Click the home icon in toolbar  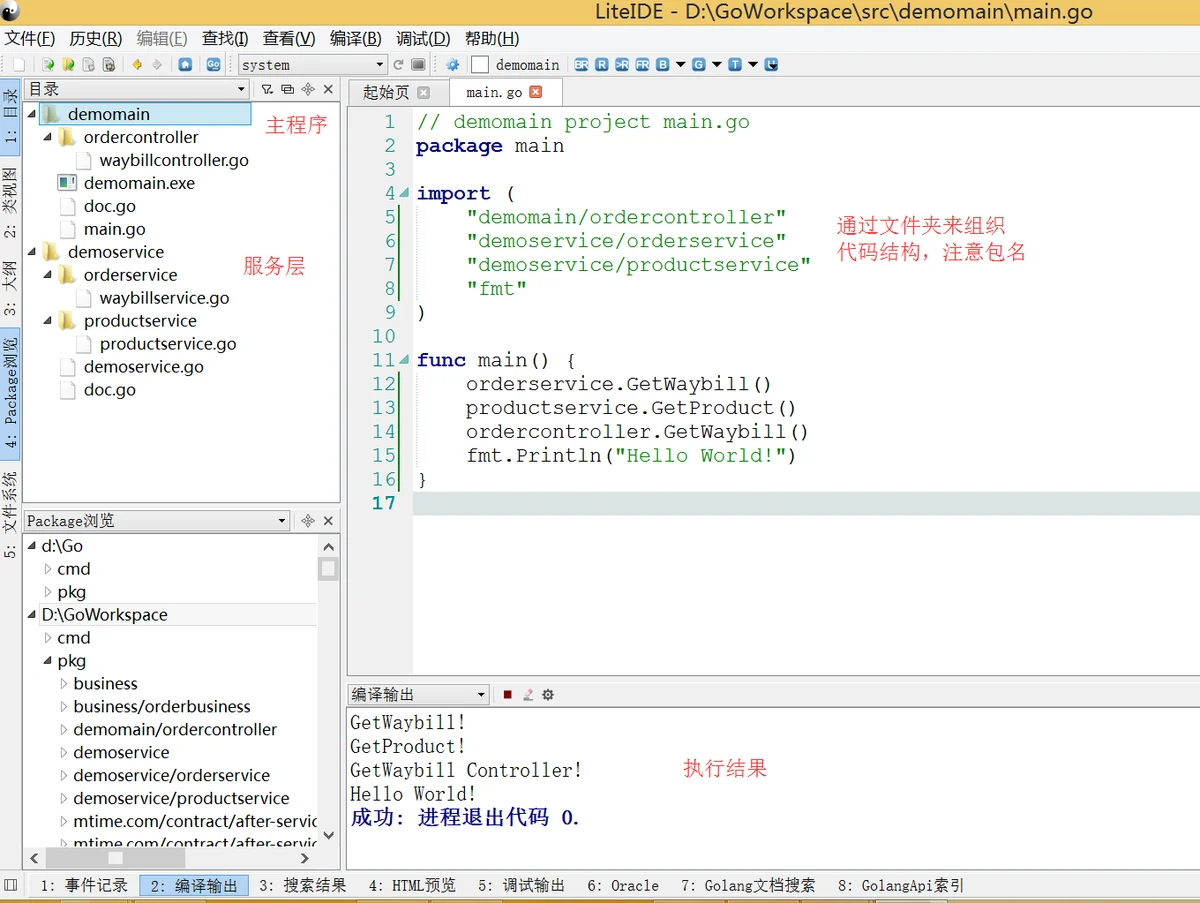tap(185, 65)
